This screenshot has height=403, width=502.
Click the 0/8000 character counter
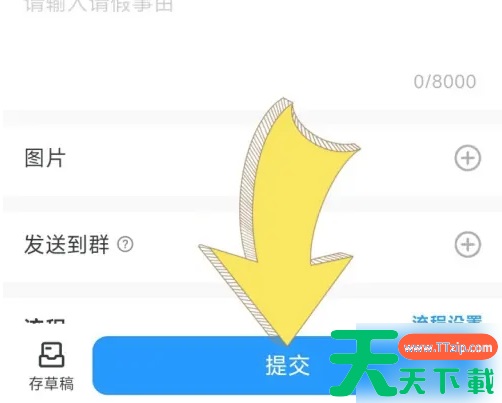click(445, 82)
